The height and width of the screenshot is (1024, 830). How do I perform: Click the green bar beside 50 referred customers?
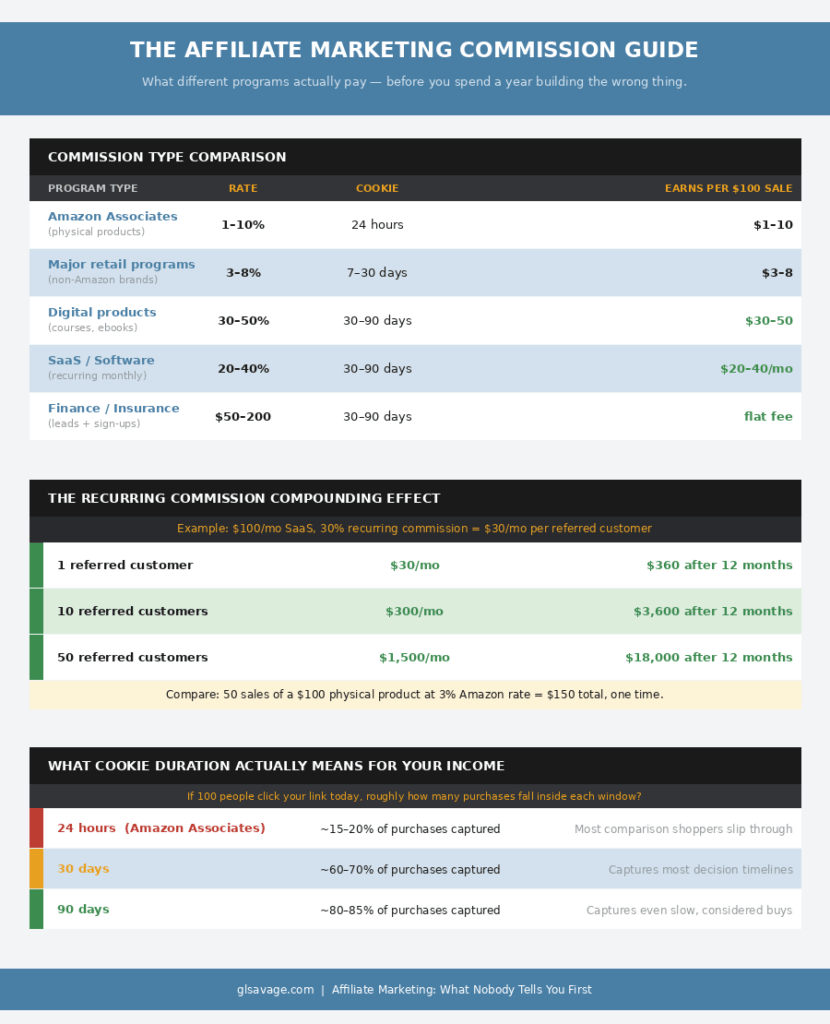[x=37, y=657]
